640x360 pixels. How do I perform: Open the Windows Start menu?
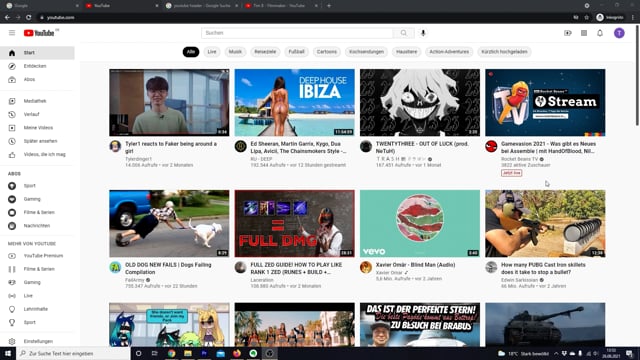pos(8,353)
